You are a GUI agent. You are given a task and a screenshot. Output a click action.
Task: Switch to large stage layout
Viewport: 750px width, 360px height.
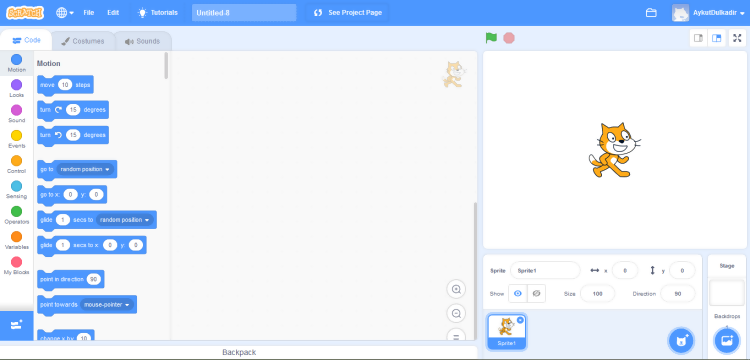tap(717, 38)
